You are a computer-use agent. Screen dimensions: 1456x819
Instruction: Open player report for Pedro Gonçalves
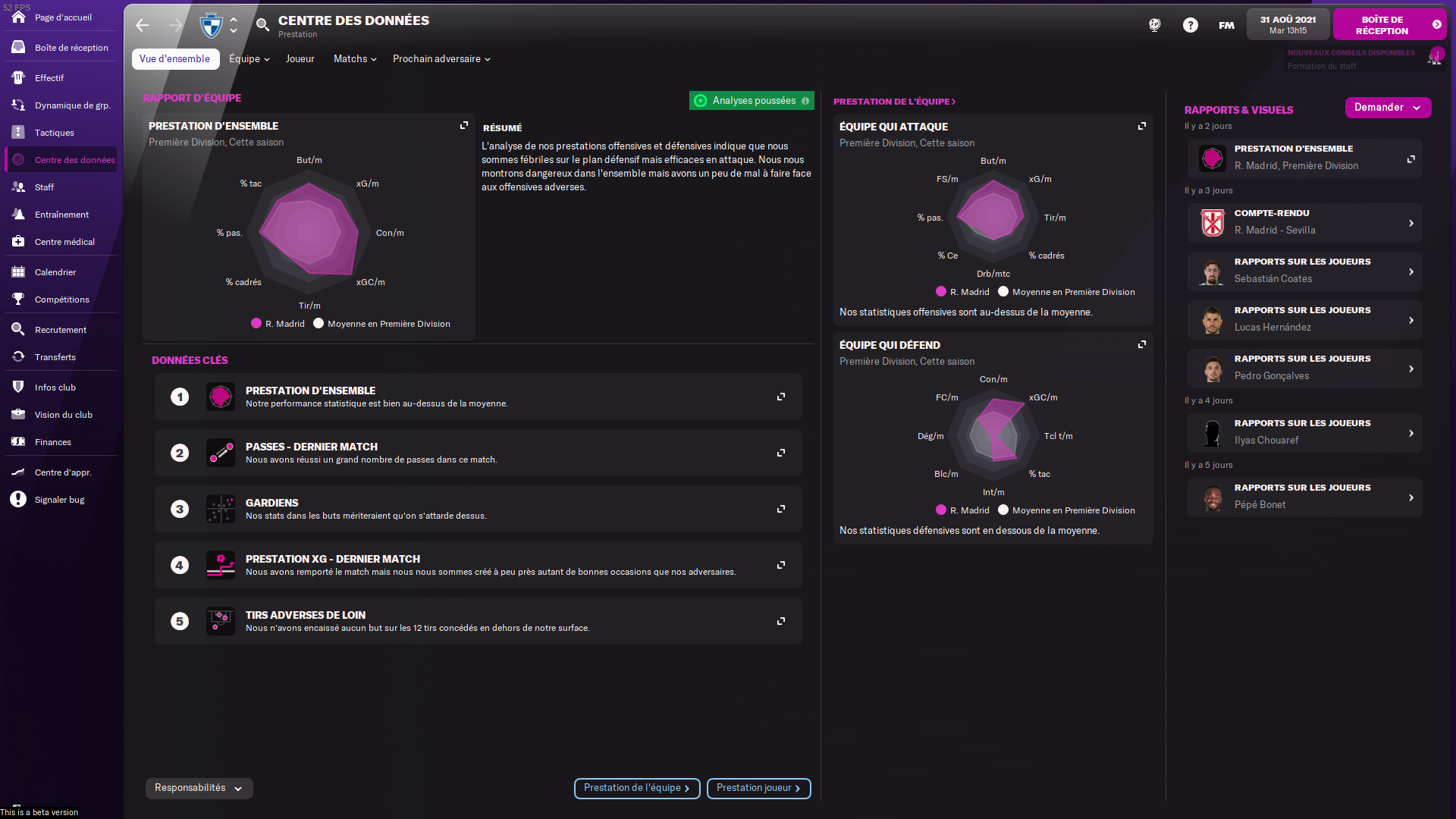pyautogui.click(x=1304, y=368)
